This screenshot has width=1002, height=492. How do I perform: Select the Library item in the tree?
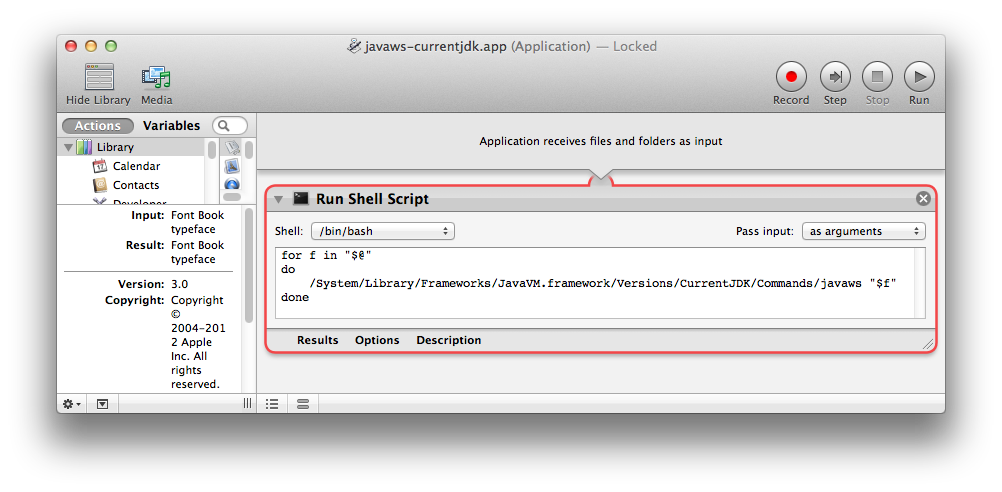click(x=115, y=147)
